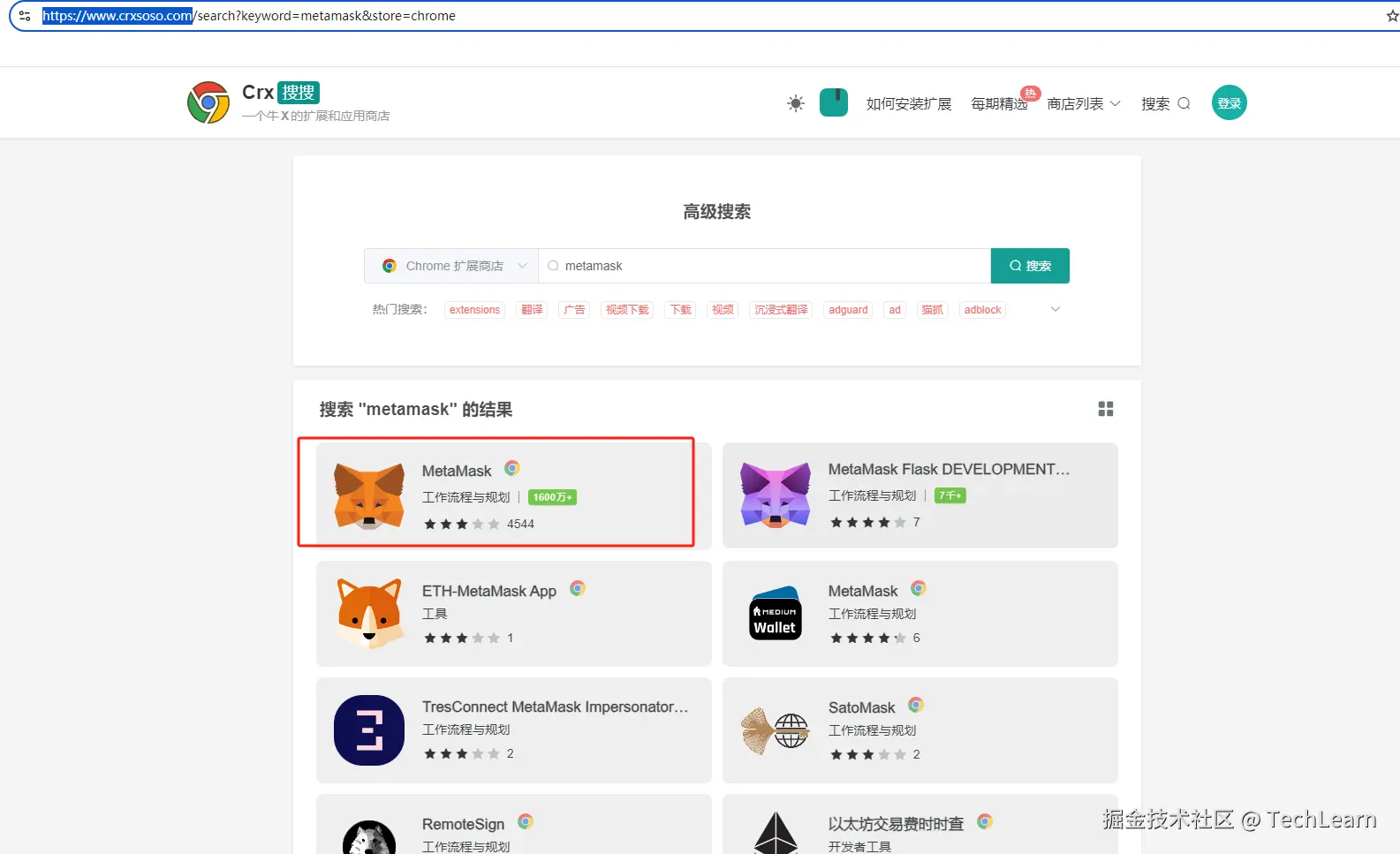This screenshot has width=1400, height=854.
Task: Open the Chrome 扩展商店 store selector
Action: click(451, 266)
